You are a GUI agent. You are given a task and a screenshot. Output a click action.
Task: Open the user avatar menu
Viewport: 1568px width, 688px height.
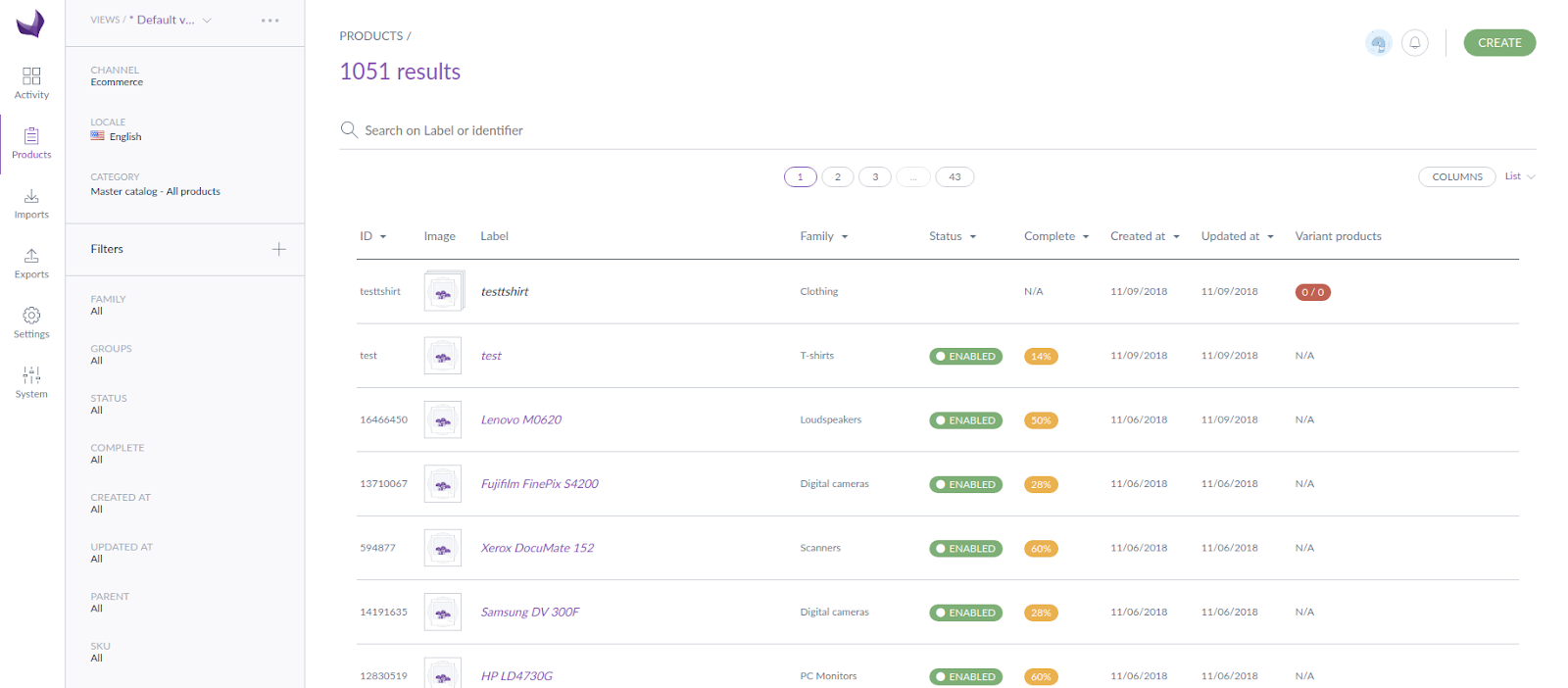(1379, 43)
